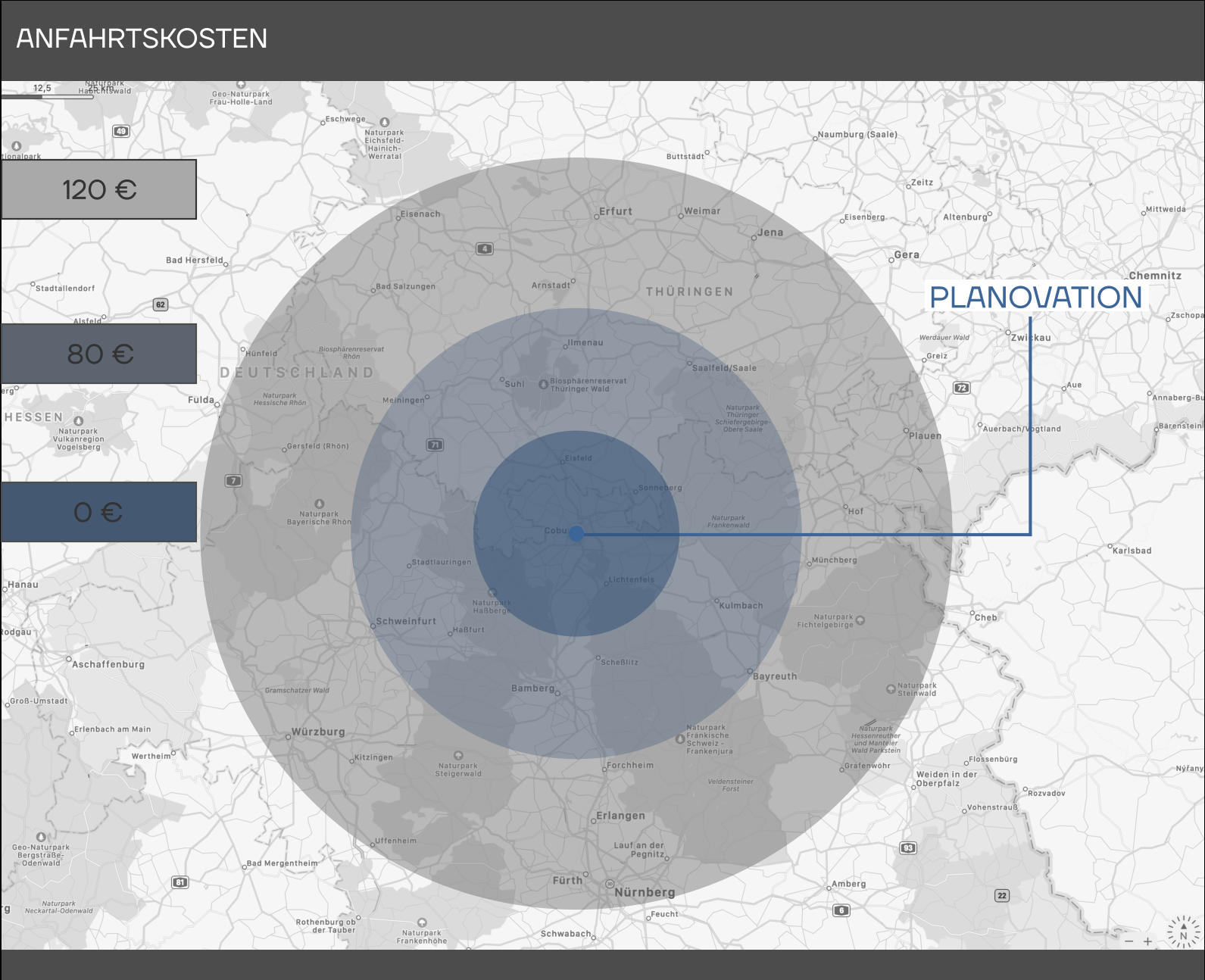This screenshot has height=980, width=1205.
Task: Click the Nürnberg city label
Action: 645,892
